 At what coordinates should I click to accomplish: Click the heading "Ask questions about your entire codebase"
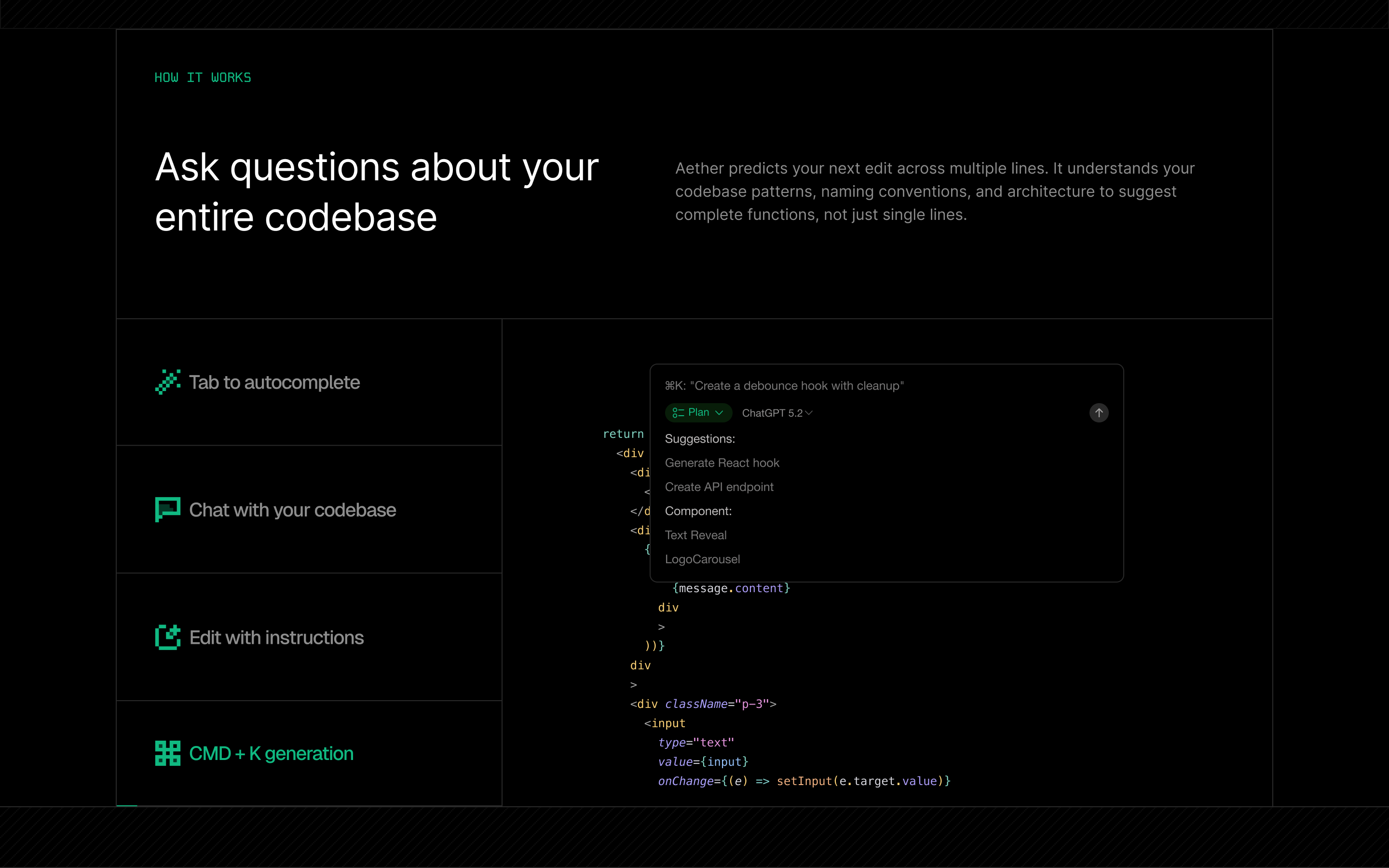click(377, 192)
